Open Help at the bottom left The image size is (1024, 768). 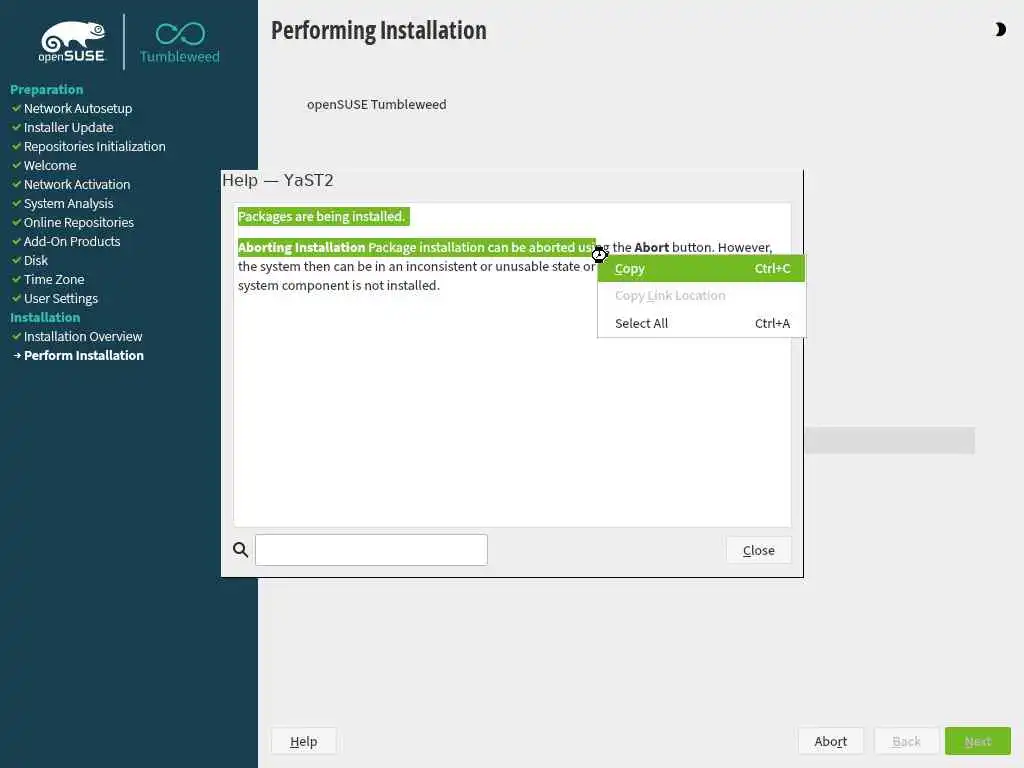(304, 741)
